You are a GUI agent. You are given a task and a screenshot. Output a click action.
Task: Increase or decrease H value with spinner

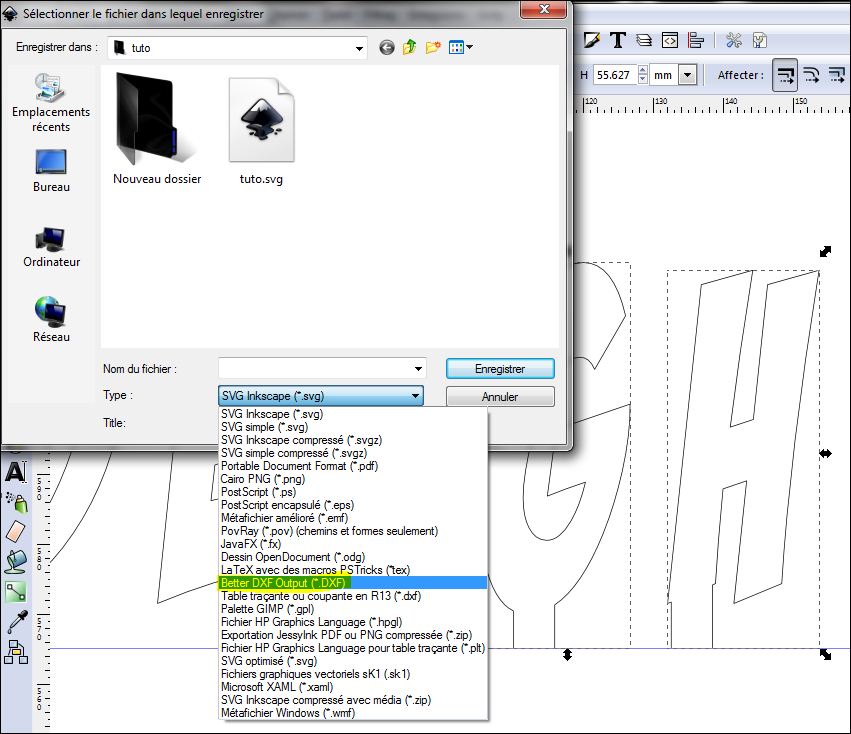pos(643,75)
